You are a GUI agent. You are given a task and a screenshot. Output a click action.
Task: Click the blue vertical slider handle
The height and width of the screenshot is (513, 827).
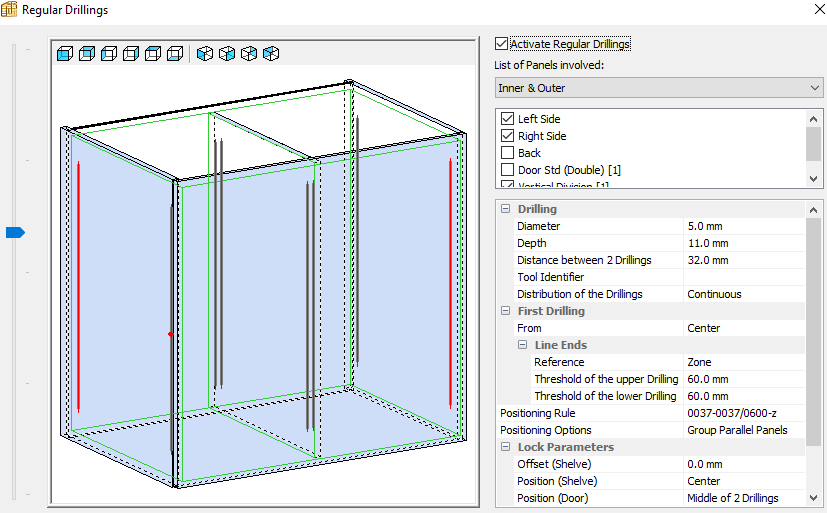[x=15, y=233]
